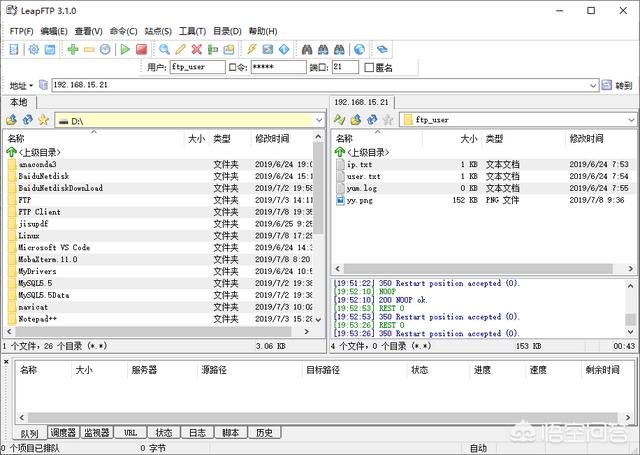
Task: Open settings via the gear toolbar icon
Action: [x=33, y=49]
